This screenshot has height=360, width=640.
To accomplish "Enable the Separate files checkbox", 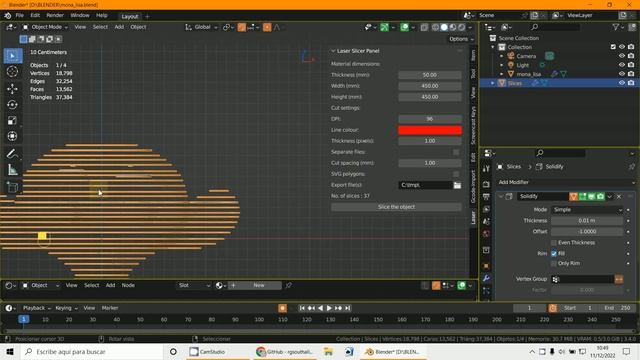I will pyautogui.click(x=456, y=152).
